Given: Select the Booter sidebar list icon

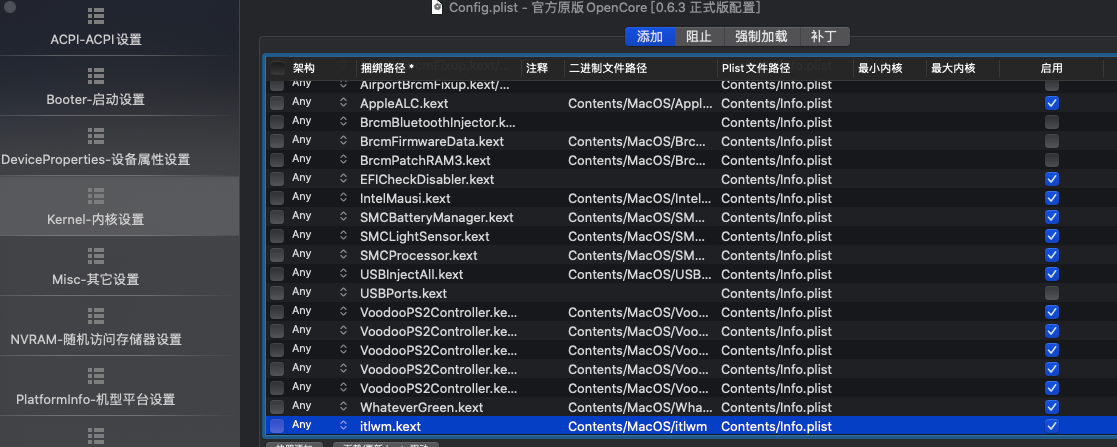Looking at the screenshot, I should pyautogui.click(x=96, y=76).
